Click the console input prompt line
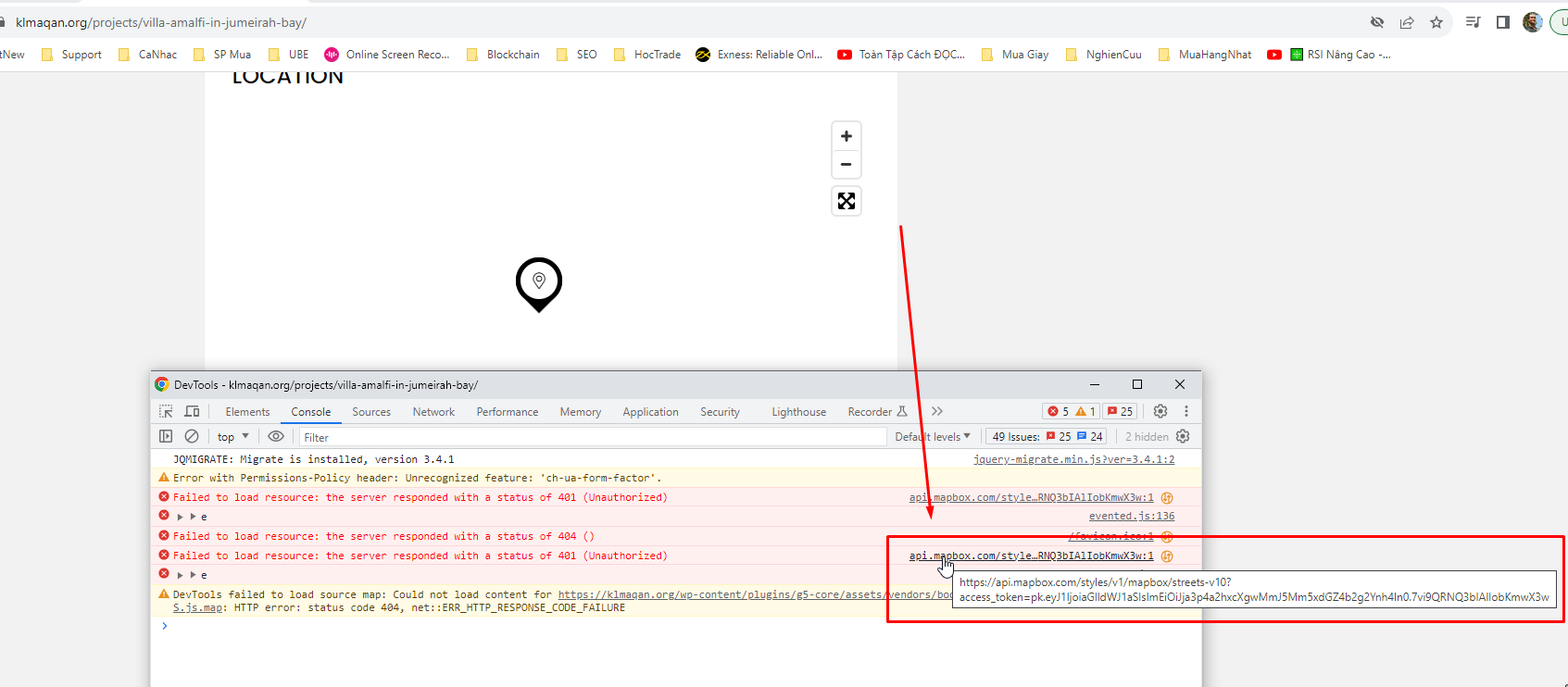Image resolution: width=1568 pixels, height=687 pixels. point(676,627)
